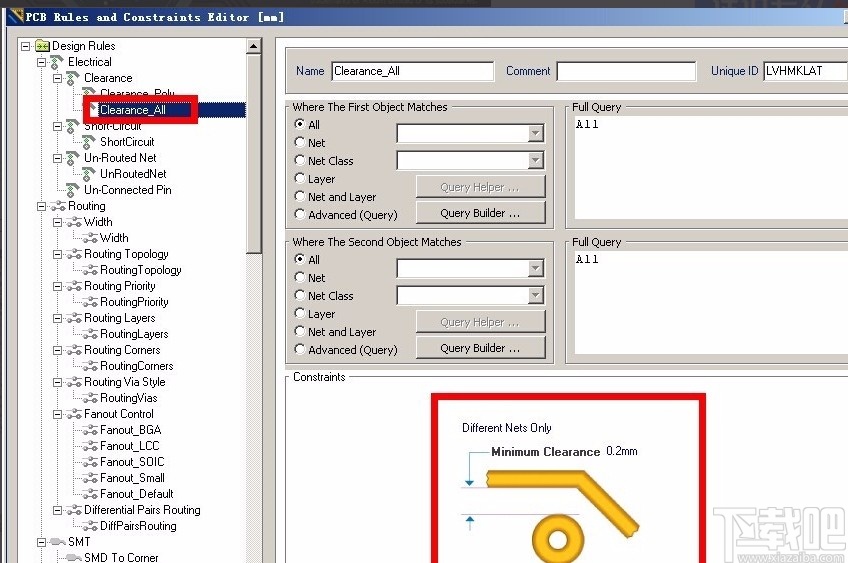Click the SMT category icon

click(58, 542)
